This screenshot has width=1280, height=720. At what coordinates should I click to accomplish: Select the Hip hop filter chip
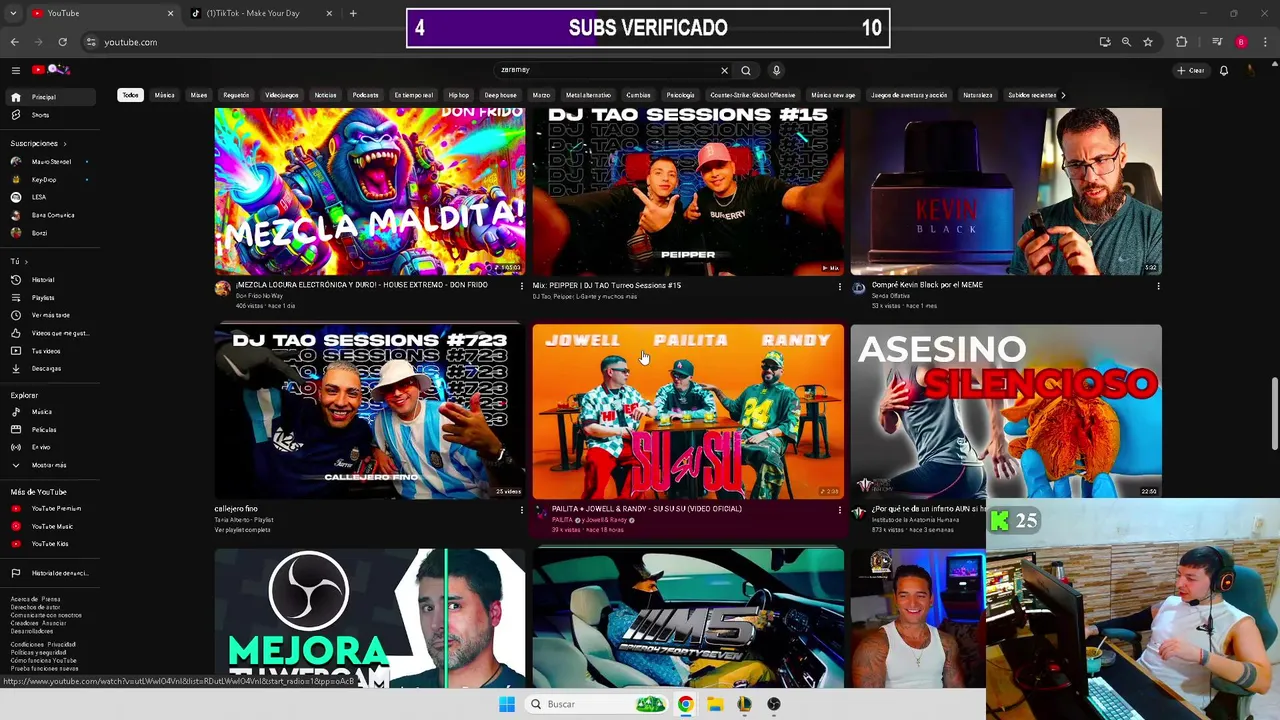click(458, 95)
